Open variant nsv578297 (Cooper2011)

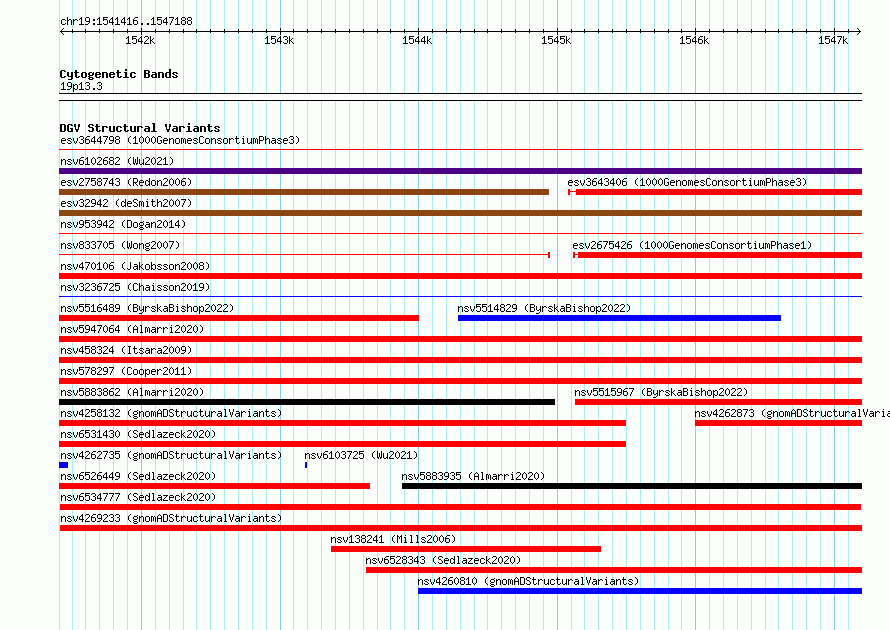click(x=126, y=371)
